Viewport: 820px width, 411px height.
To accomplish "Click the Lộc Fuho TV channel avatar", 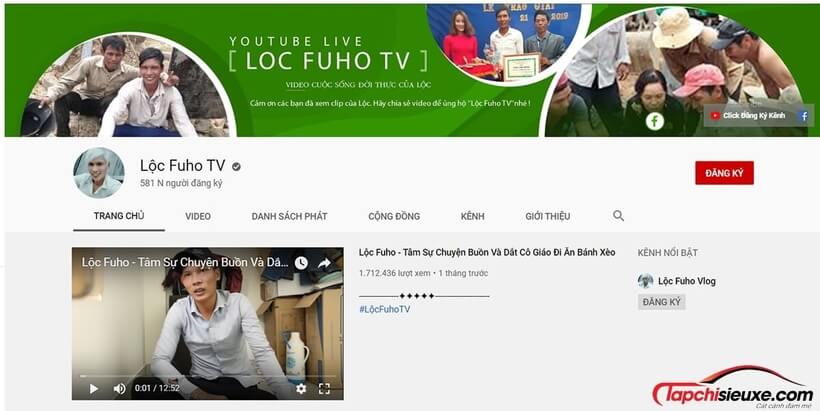I will pos(99,173).
